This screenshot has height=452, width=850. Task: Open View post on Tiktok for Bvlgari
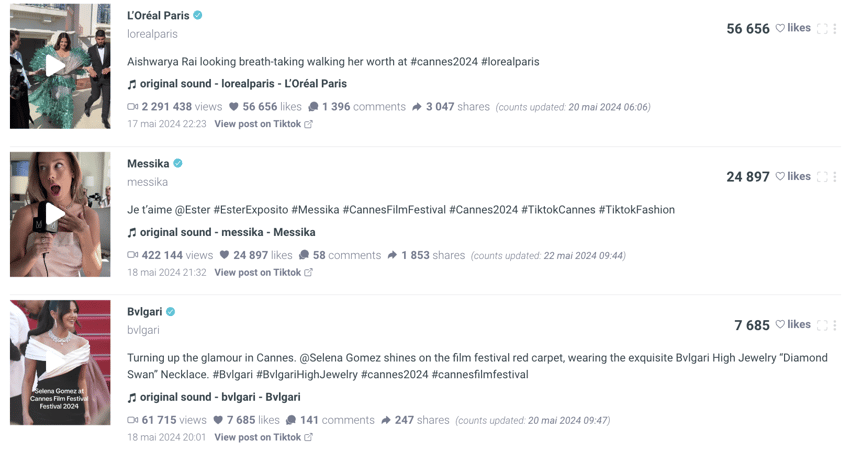point(263,437)
